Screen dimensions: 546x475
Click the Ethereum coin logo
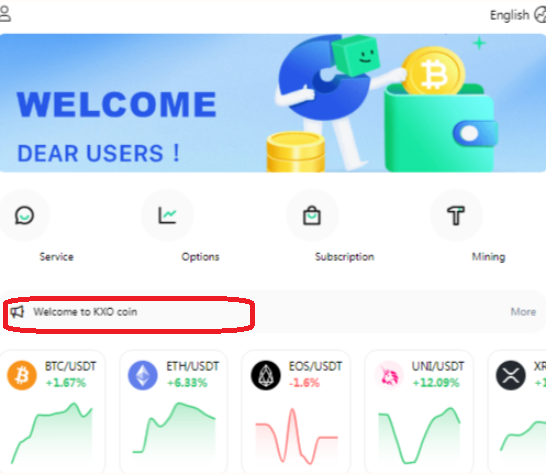(143, 375)
